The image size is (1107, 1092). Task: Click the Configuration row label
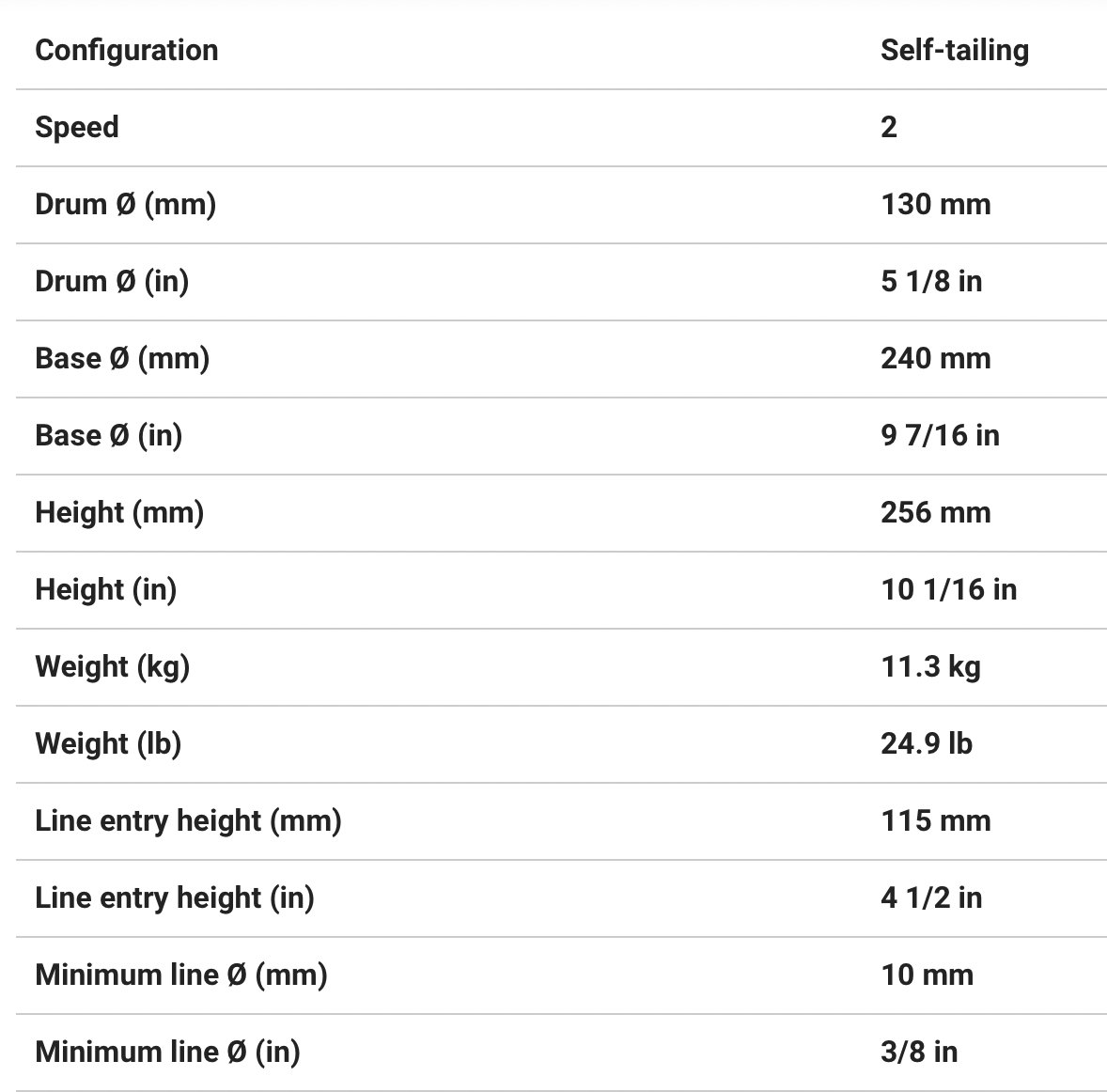(126, 50)
